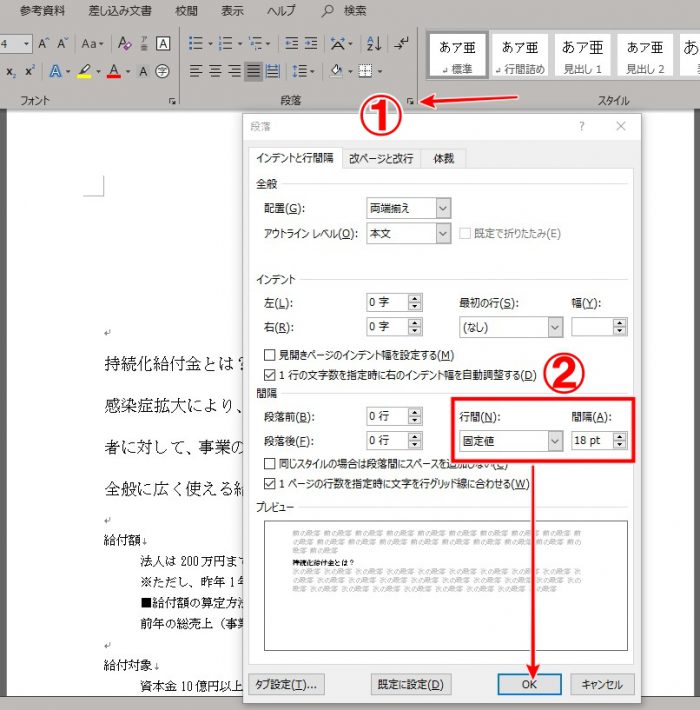Open font color dropdown arrow
Viewport: 700px width, 710px height.
tap(128, 72)
